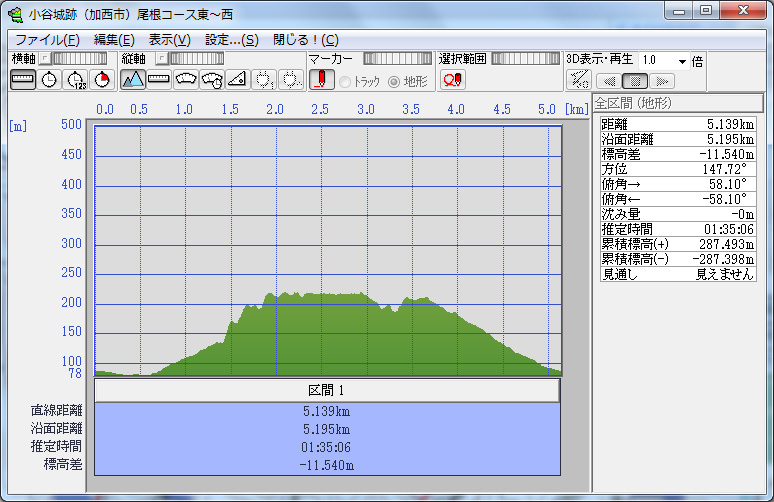Open the ファイル(F) menu

click(47, 39)
